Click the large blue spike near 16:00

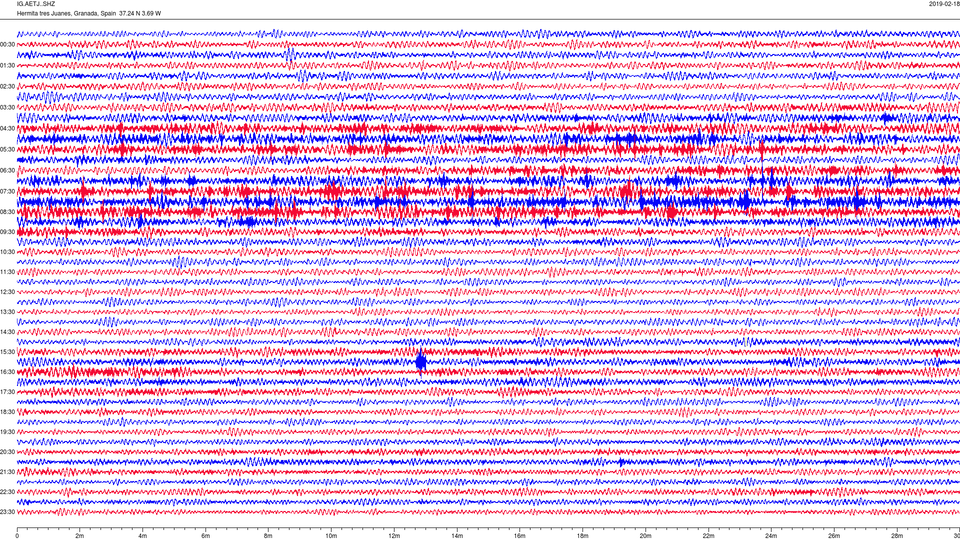[421, 361]
